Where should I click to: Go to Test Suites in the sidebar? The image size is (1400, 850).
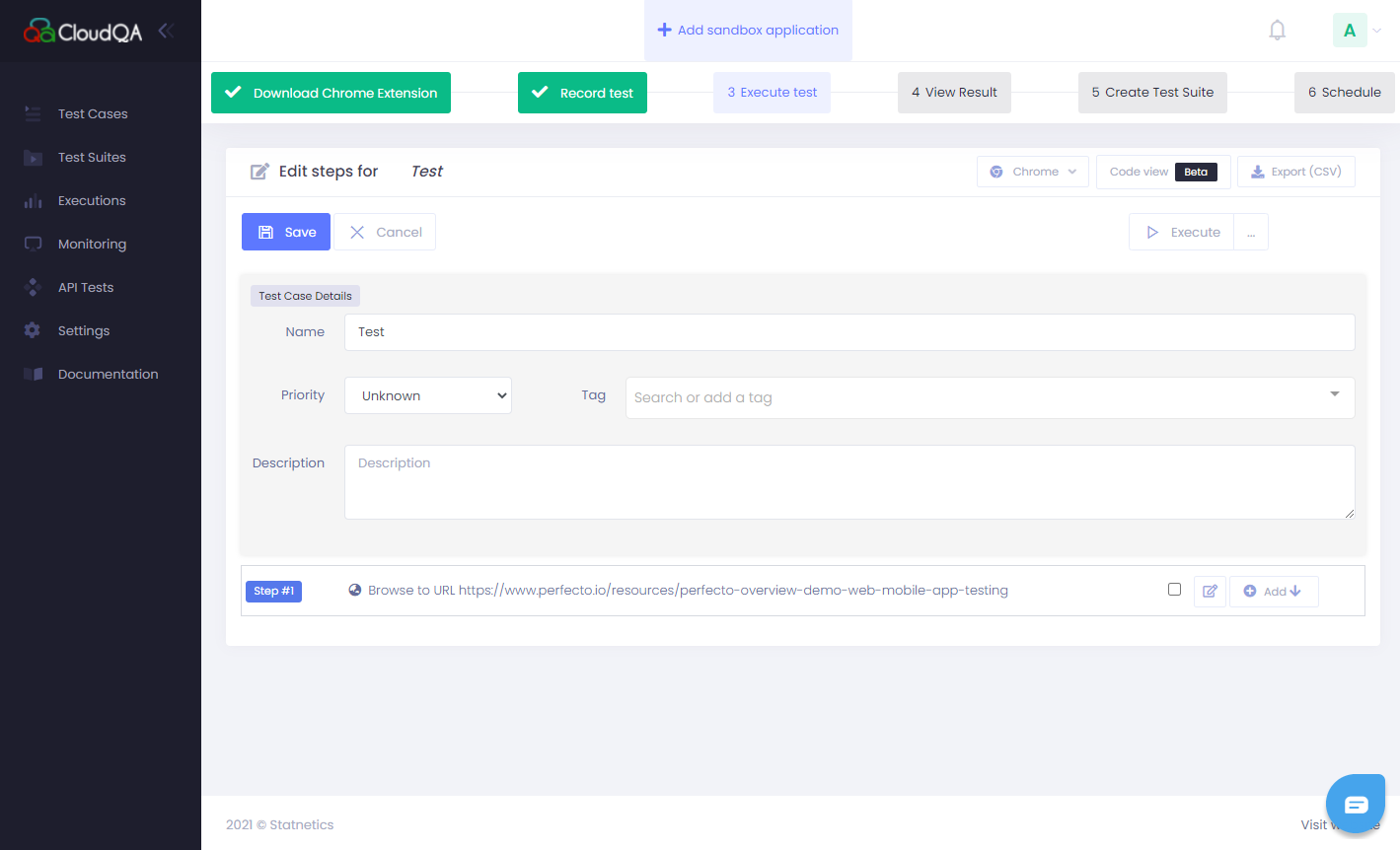pos(92,157)
